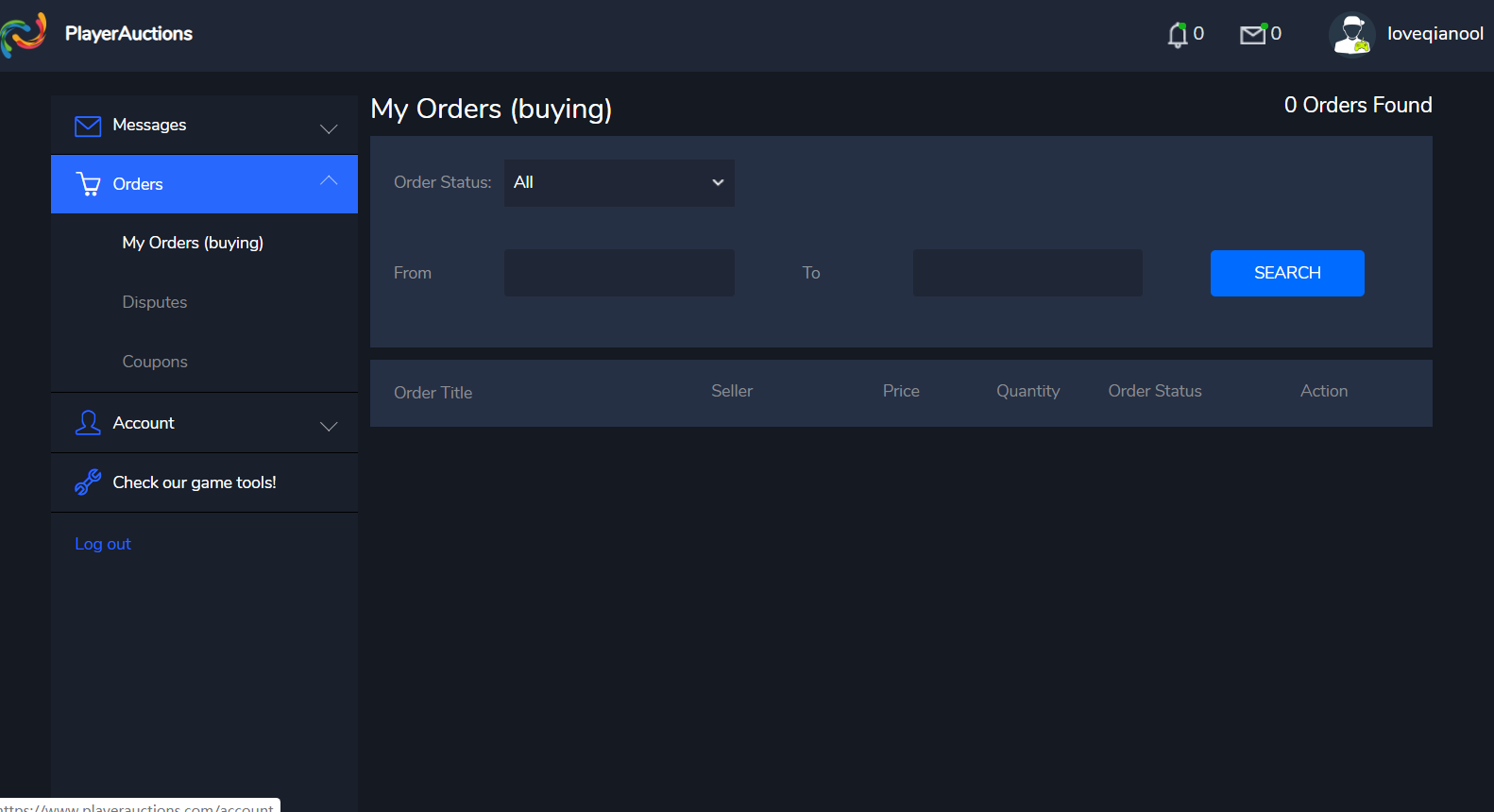Click the Account person icon
Image resolution: width=1494 pixels, height=812 pixels.
click(x=88, y=423)
